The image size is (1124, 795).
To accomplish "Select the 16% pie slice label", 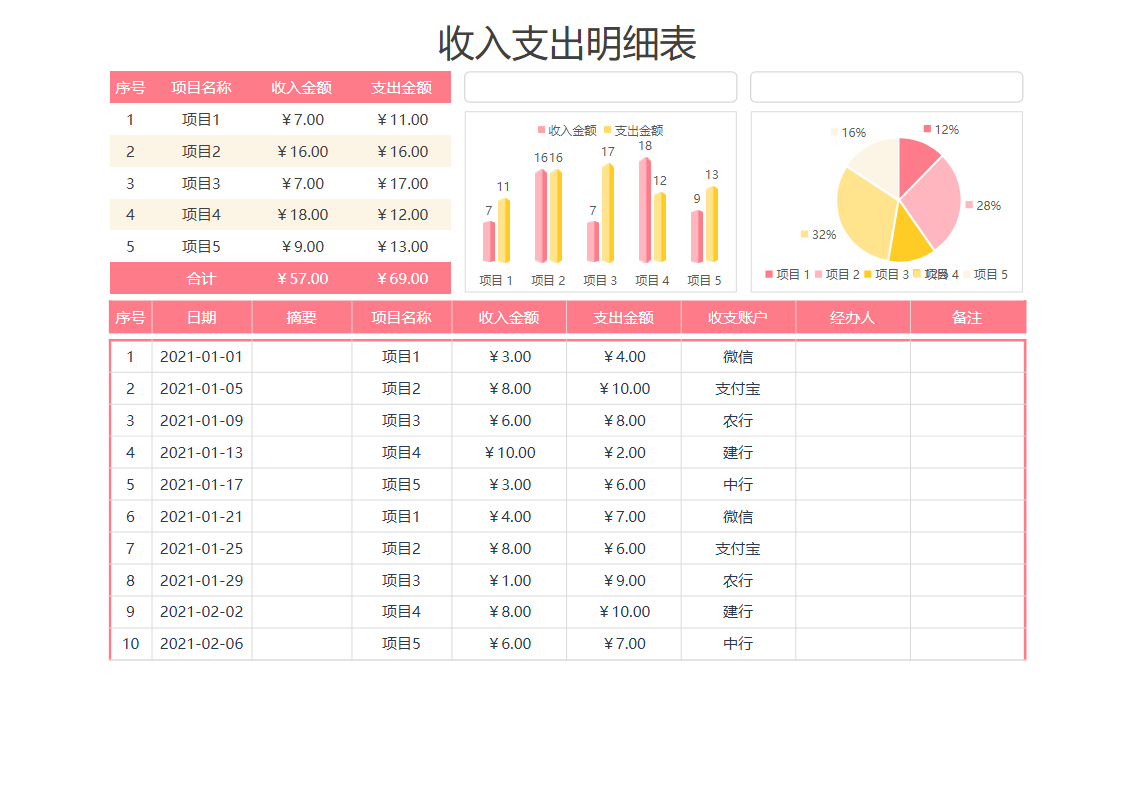I will point(848,133).
